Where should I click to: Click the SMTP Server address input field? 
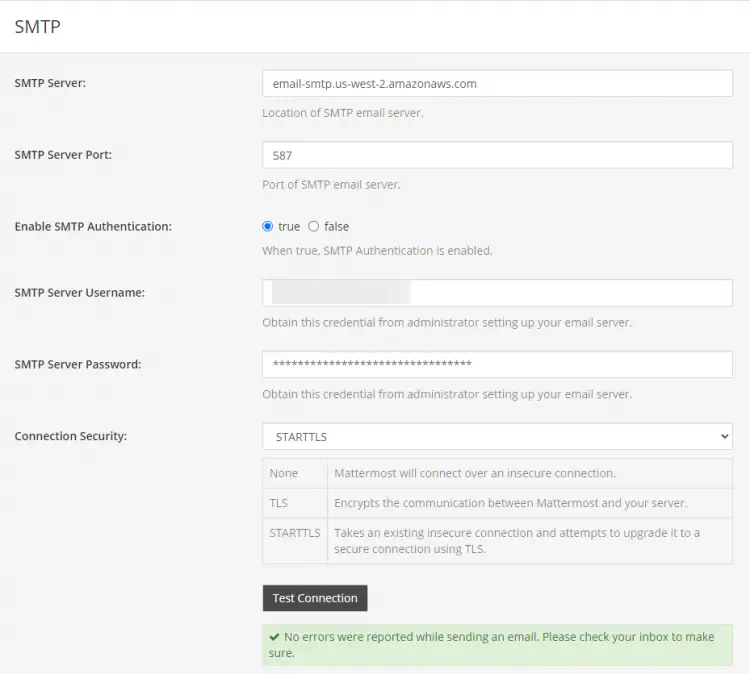click(497, 84)
